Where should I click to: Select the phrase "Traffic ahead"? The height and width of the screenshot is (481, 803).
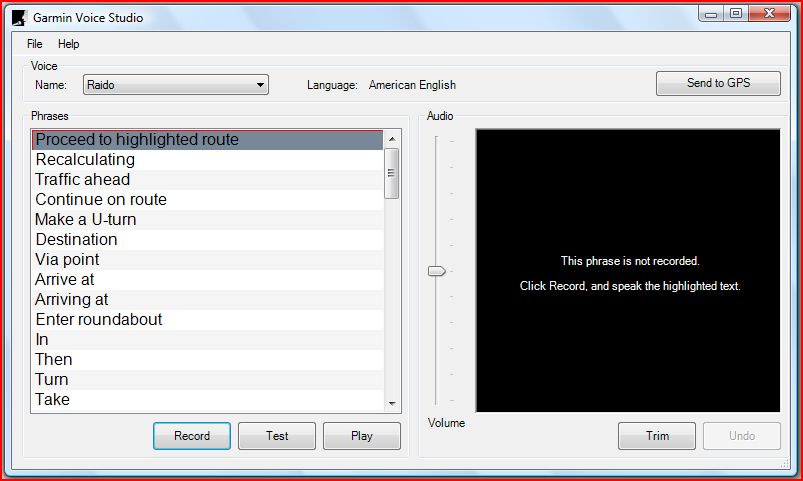pyautogui.click(x=207, y=180)
